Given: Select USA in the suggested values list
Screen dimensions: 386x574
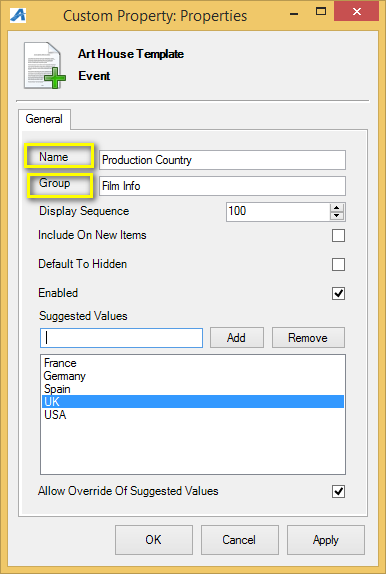Looking at the screenshot, I should (193, 415).
